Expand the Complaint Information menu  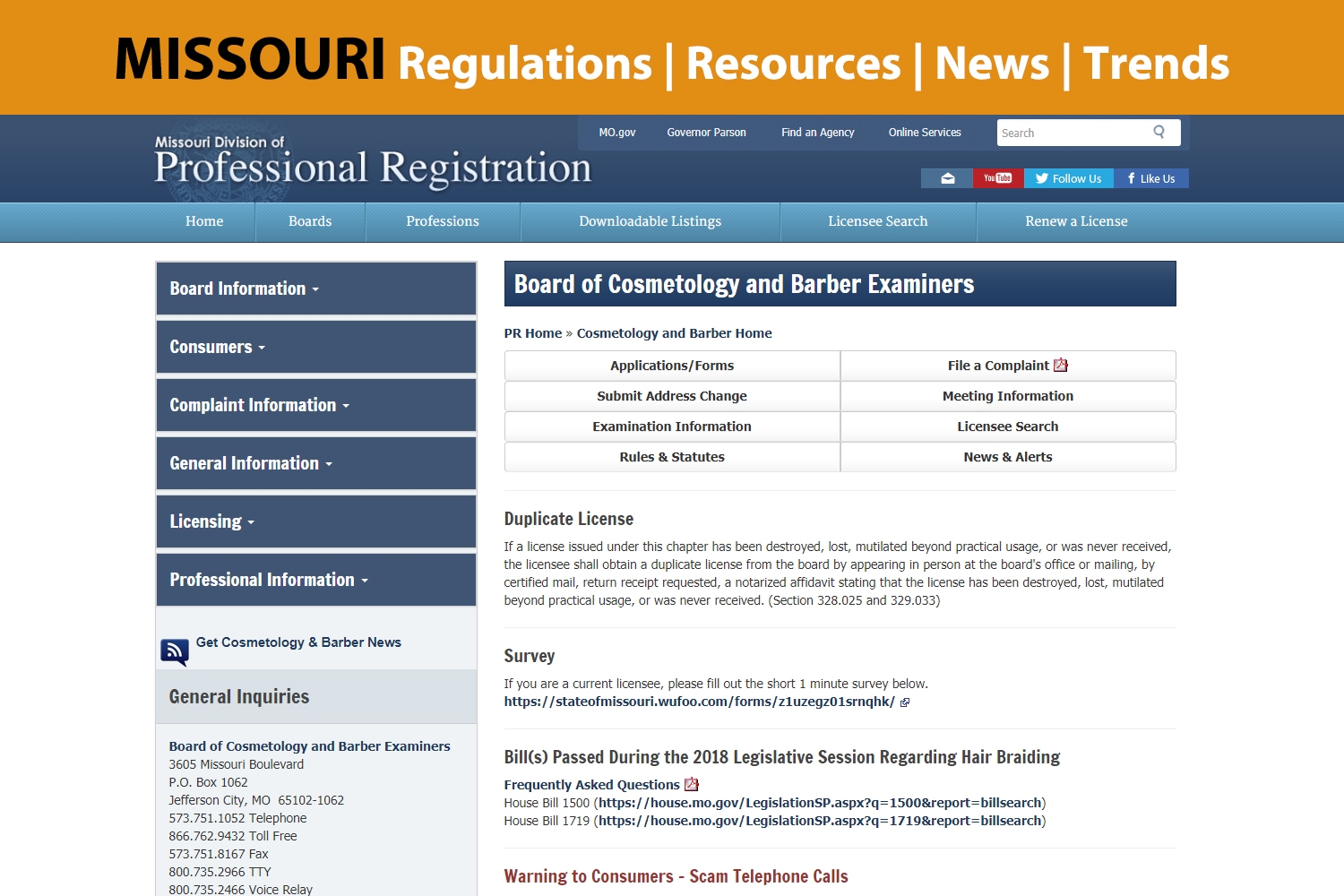click(x=316, y=405)
